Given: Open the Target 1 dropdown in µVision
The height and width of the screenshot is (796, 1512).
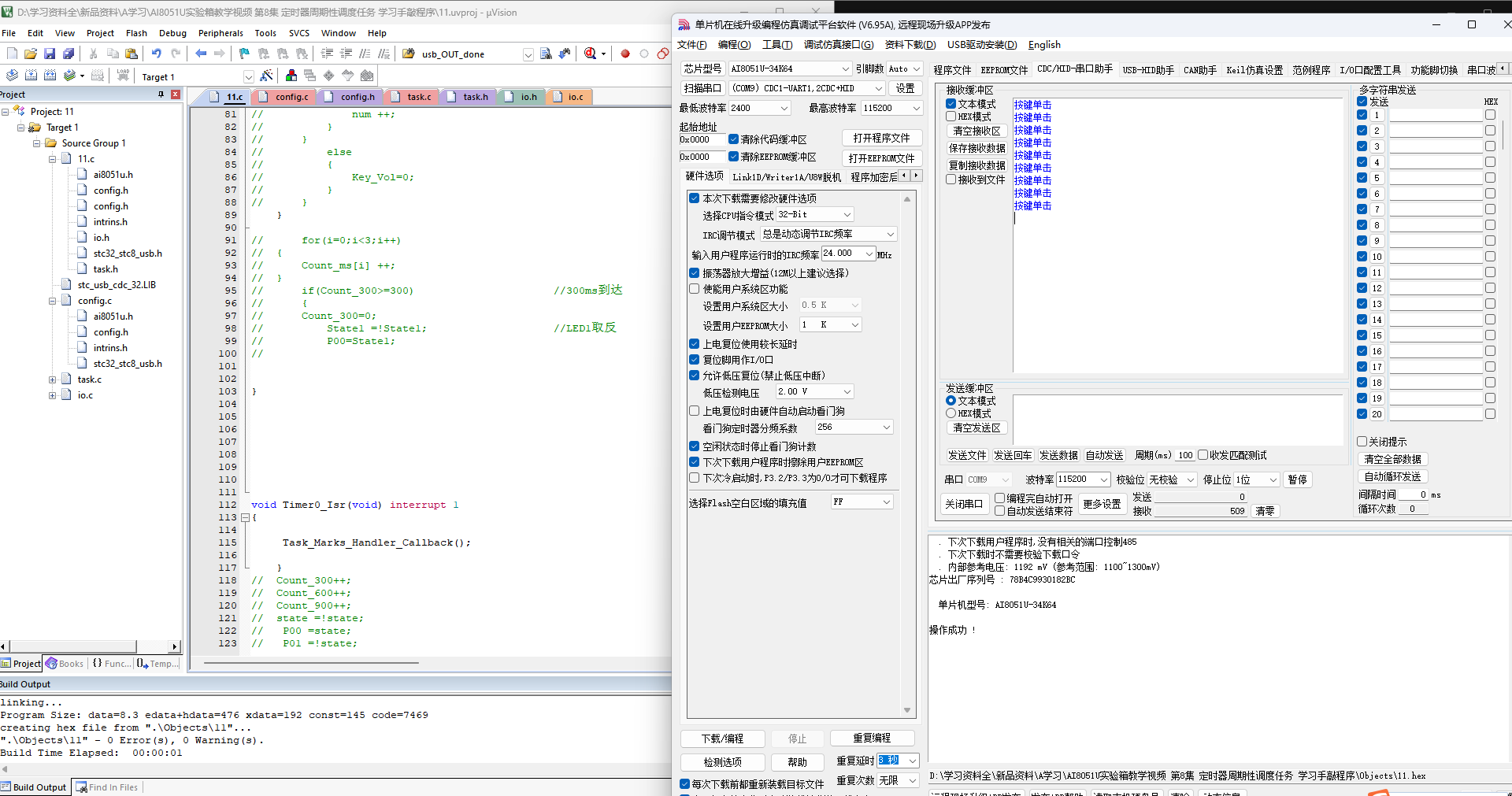Looking at the screenshot, I should pyautogui.click(x=249, y=76).
